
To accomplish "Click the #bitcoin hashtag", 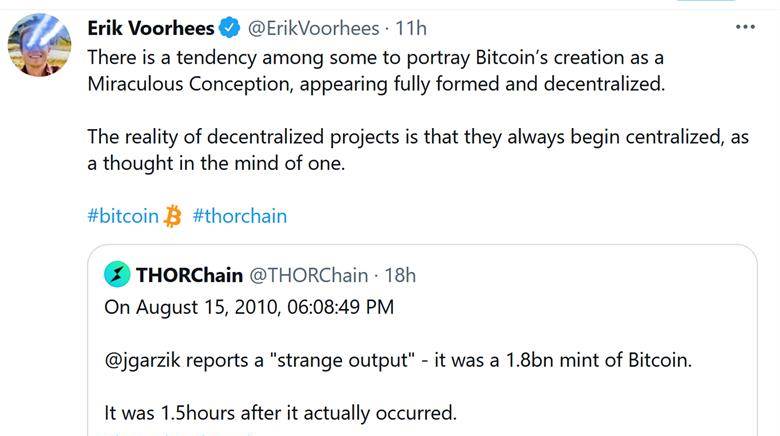I will (x=123, y=216).
